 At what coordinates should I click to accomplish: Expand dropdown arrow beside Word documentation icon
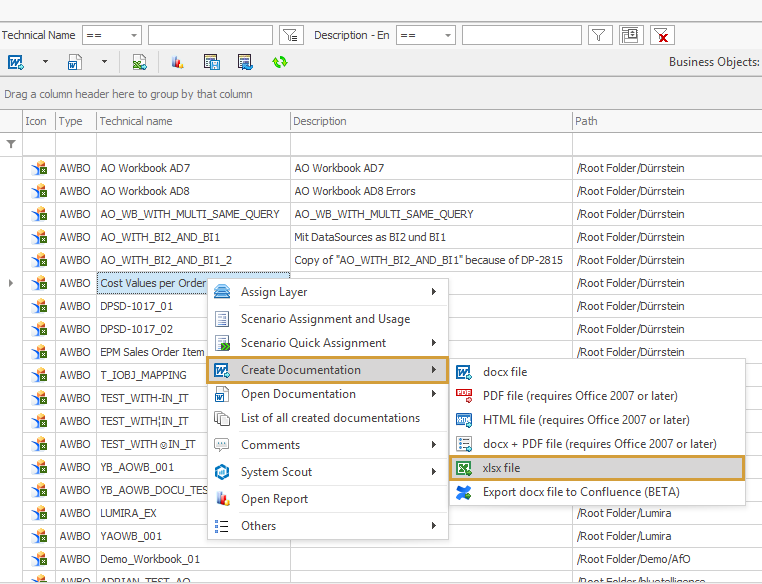point(45,62)
